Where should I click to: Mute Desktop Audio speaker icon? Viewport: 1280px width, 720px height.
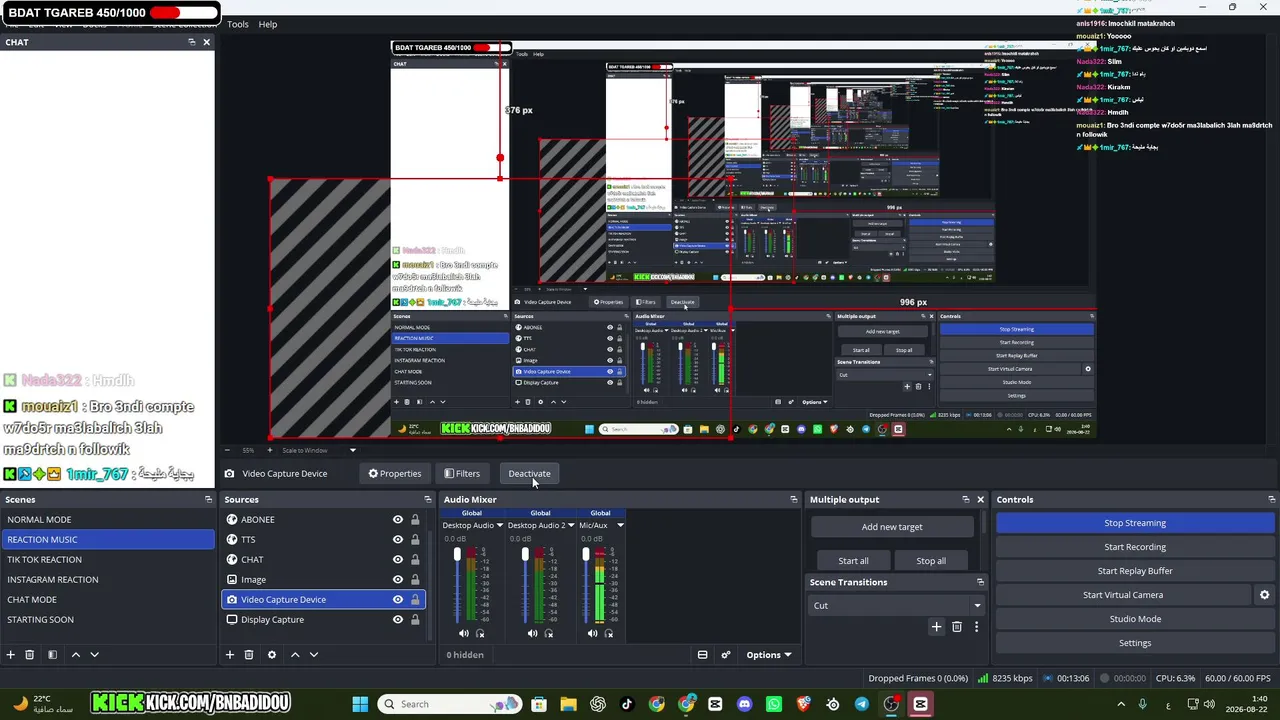point(463,633)
